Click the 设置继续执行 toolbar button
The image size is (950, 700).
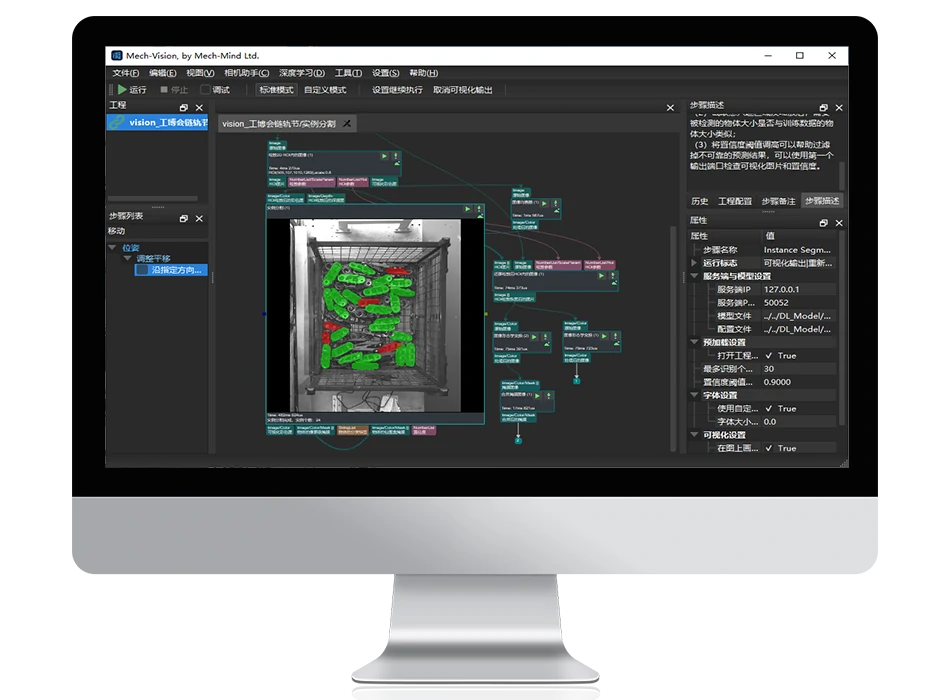click(x=397, y=90)
